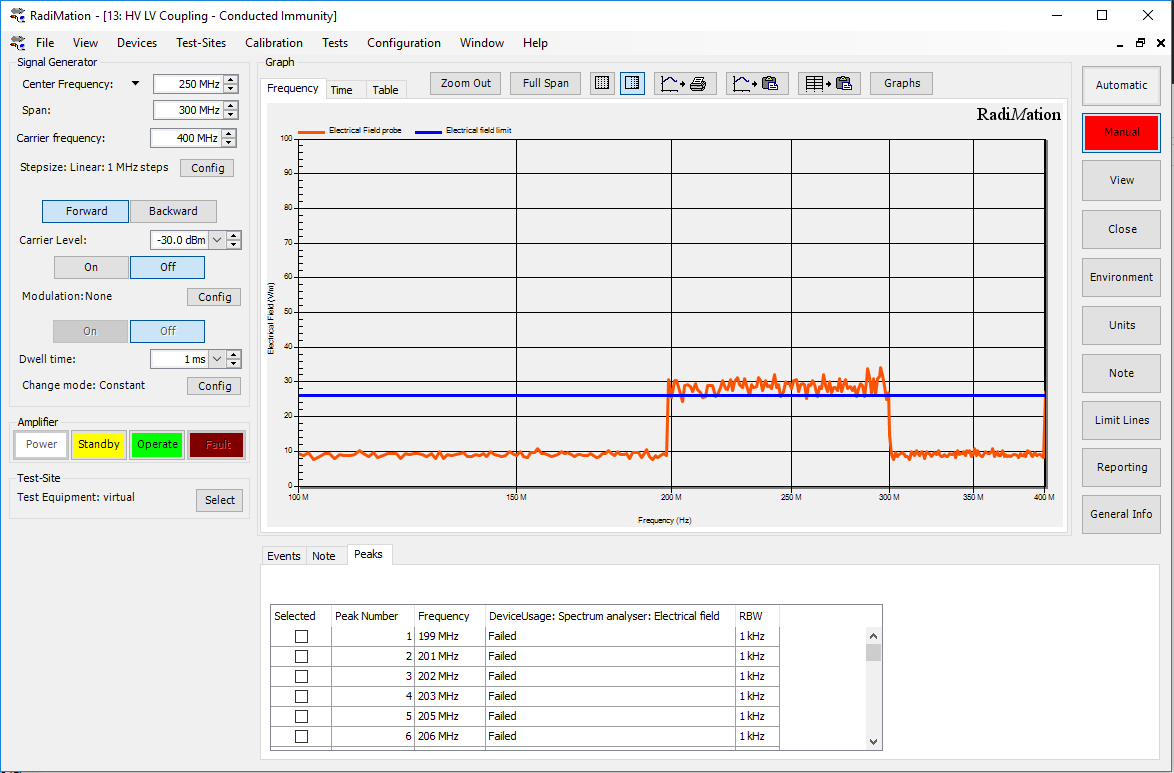Decrease Carrier frequency with the down spinner
This screenshot has height=773, width=1174.
(x=229, y=142)
